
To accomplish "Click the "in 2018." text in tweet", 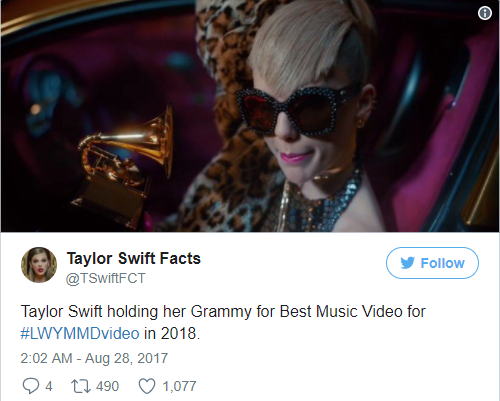I will 172,333.
